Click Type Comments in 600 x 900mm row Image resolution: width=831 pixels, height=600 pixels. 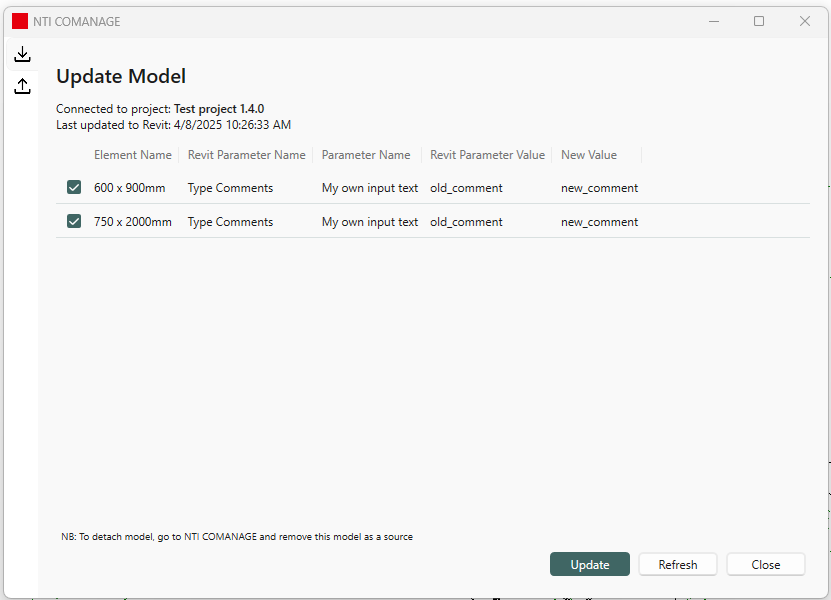[231, 188]
